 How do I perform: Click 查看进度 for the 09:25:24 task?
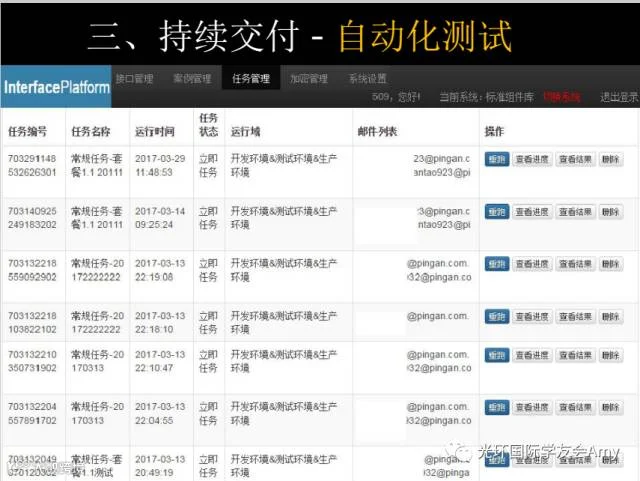pyautogui.click(x=532, y=212)
